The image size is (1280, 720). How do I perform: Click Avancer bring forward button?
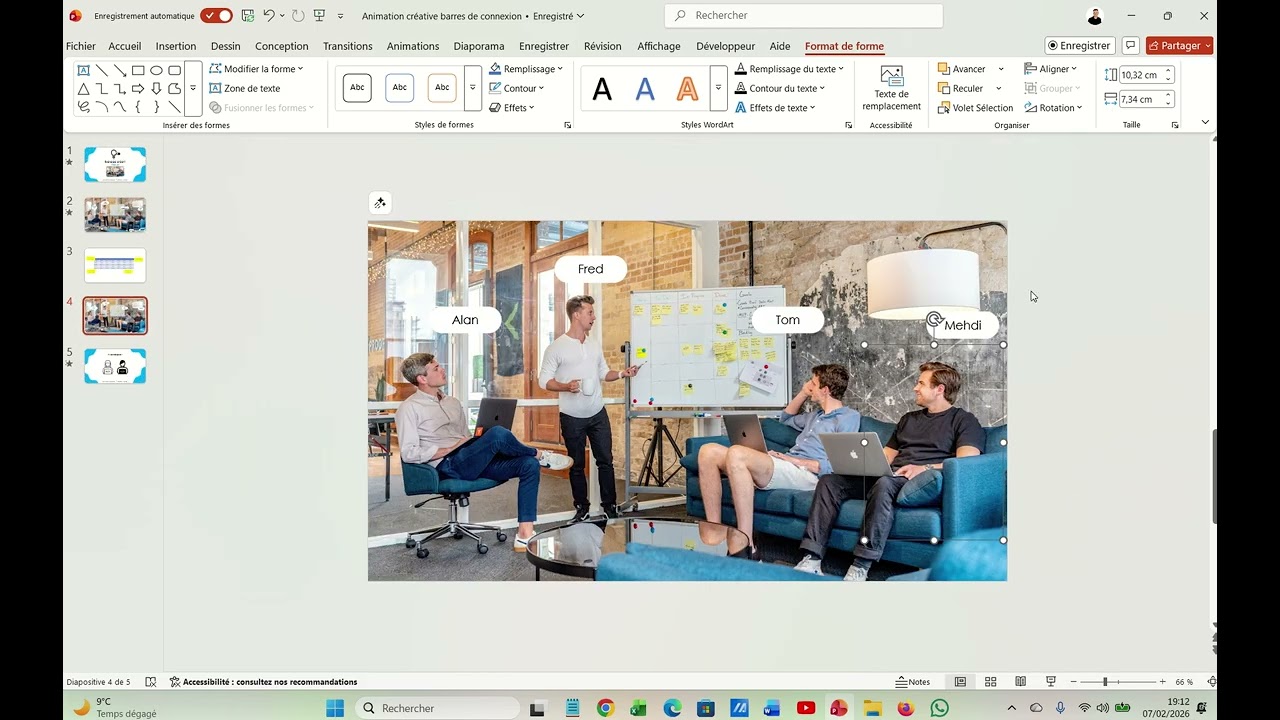coord(962,69)
